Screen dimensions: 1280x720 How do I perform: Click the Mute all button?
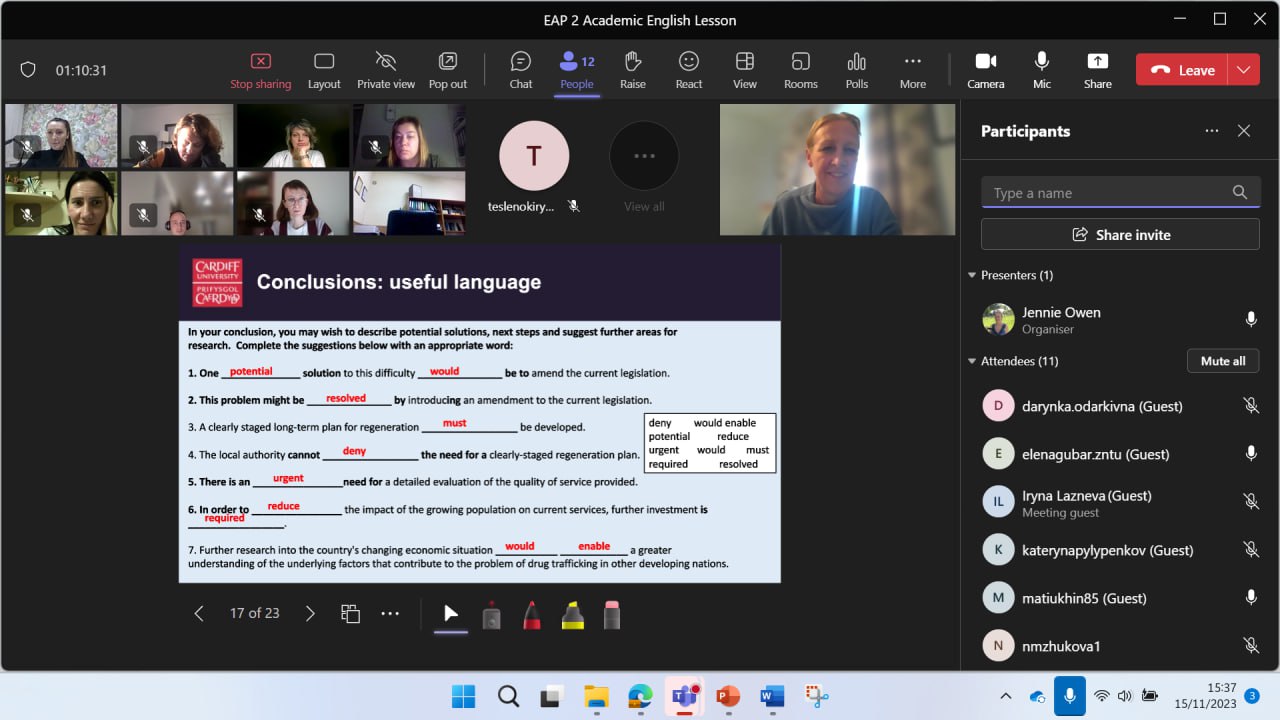click(1222, 361)
